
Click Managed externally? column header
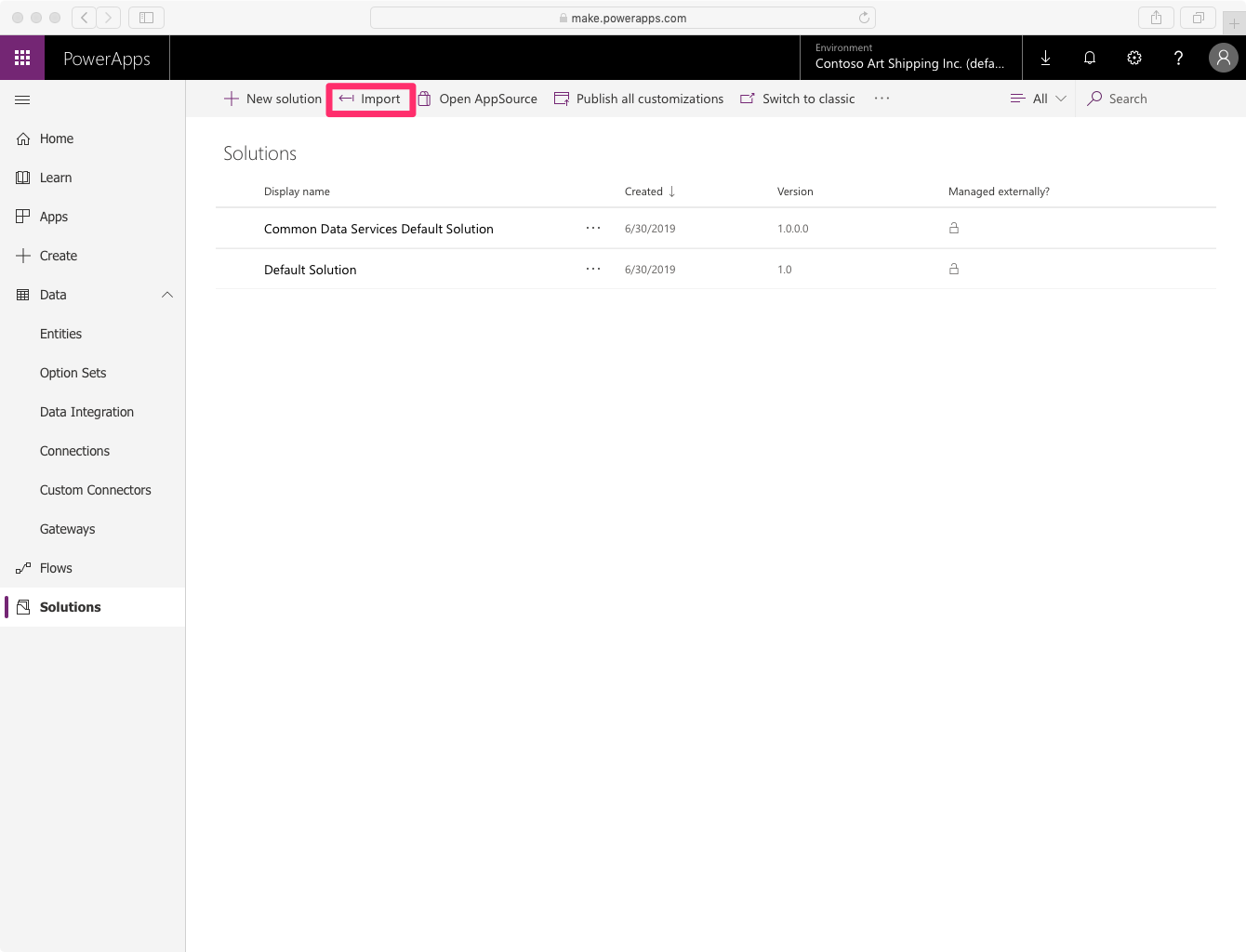click(x=999, y=192)
